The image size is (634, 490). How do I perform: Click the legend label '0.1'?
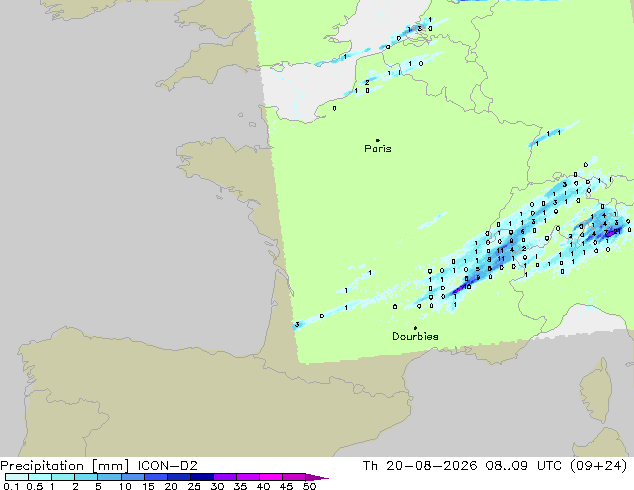pos(11,486)
